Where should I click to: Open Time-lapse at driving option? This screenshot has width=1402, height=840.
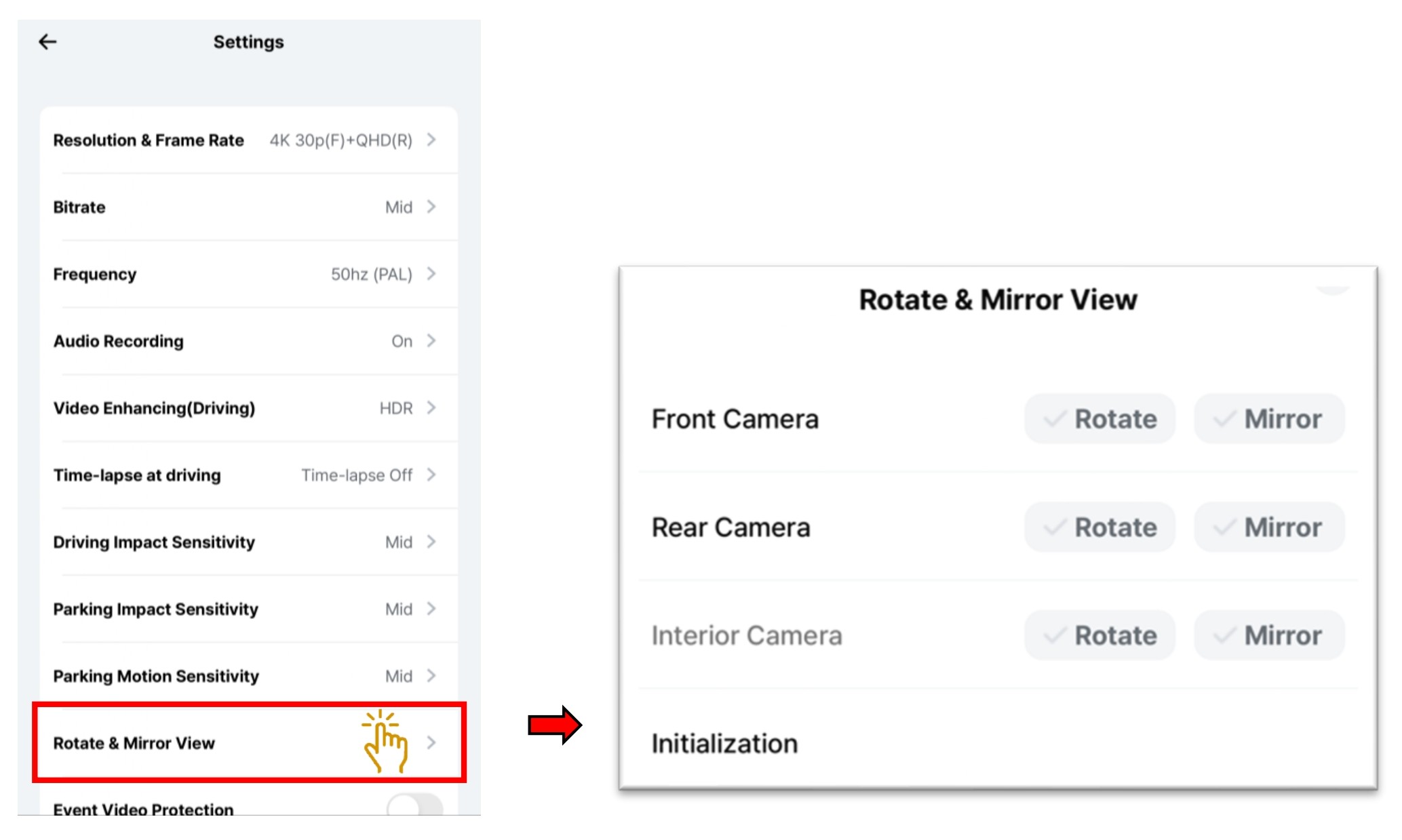point(248,475)
